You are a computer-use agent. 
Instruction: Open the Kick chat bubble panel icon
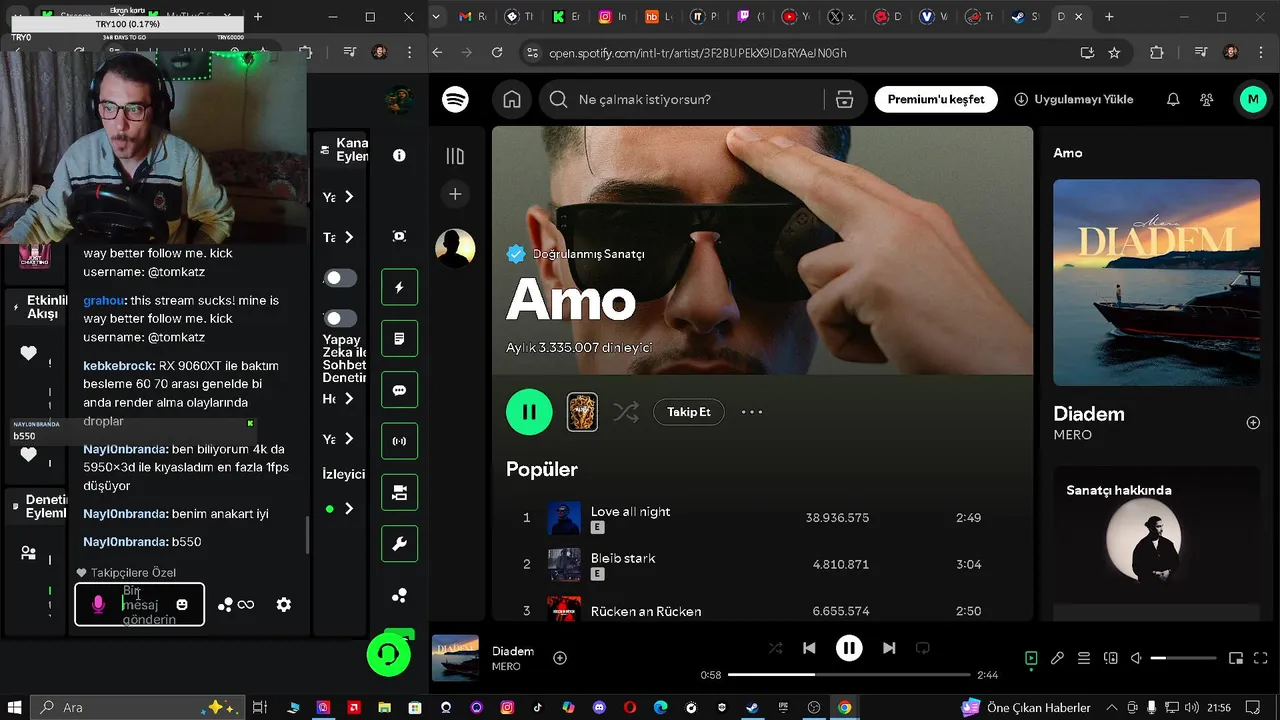(x=399, y=390)
